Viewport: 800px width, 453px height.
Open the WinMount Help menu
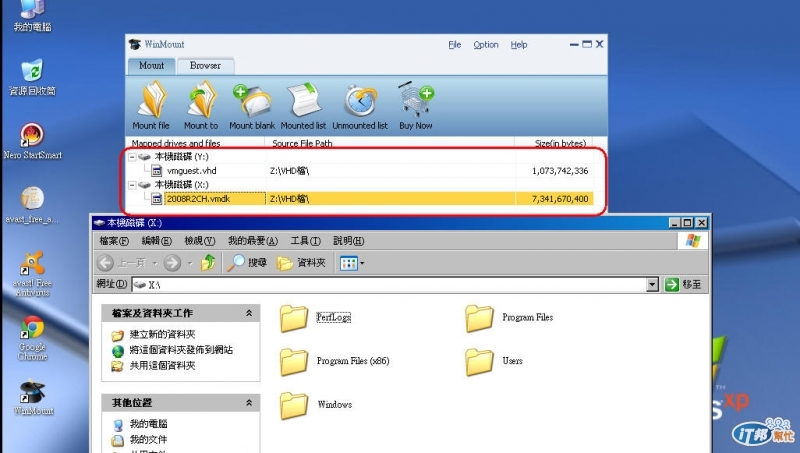519,45
